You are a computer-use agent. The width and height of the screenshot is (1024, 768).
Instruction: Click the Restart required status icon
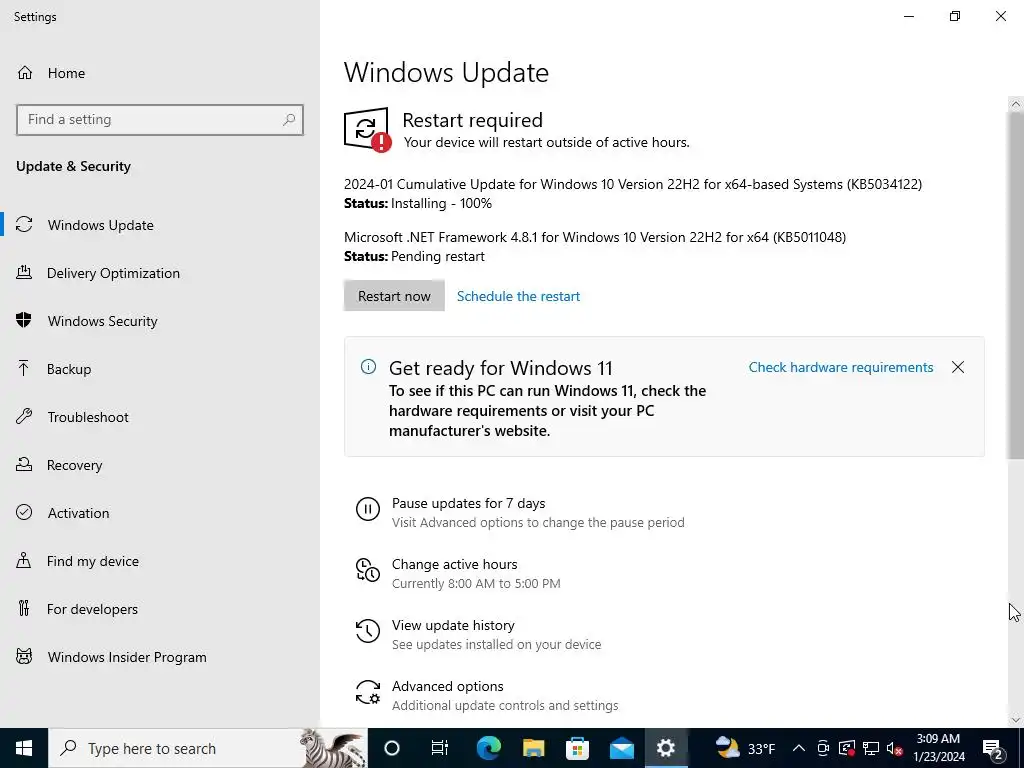point(368,130)
